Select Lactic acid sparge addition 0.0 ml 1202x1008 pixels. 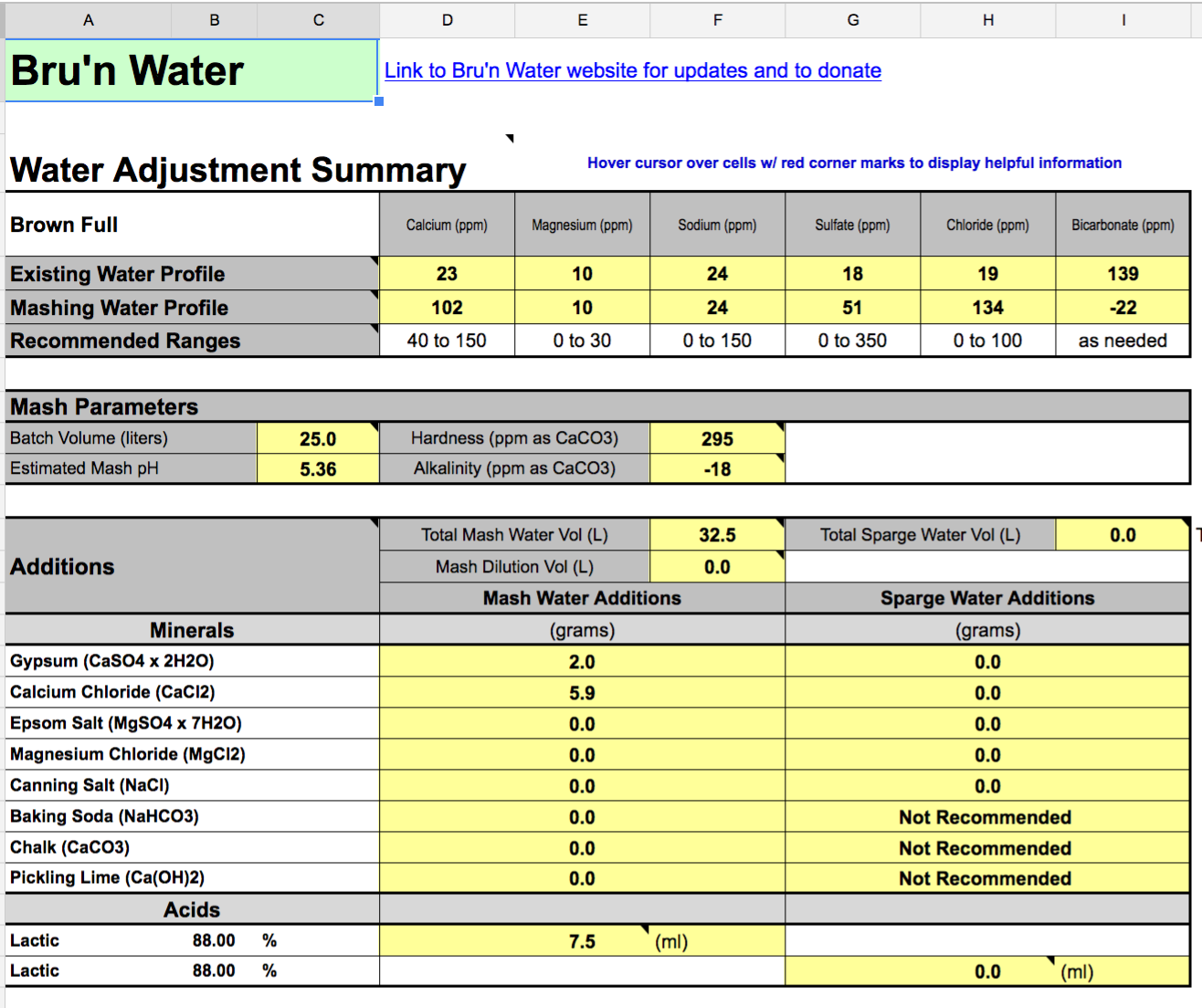(x=988, y=971)
